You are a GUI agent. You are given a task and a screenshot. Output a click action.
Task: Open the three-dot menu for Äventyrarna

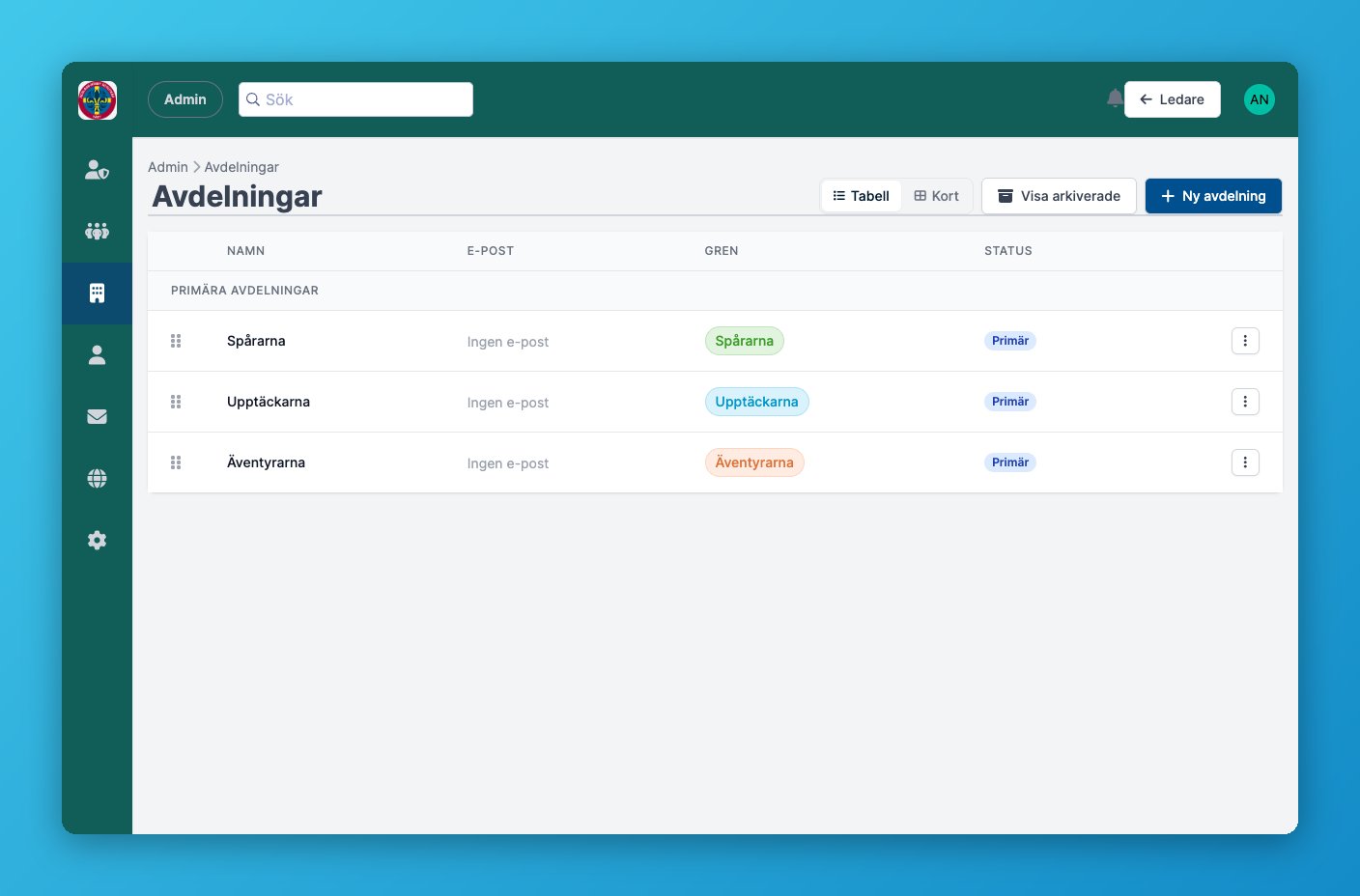point(1245,462)
